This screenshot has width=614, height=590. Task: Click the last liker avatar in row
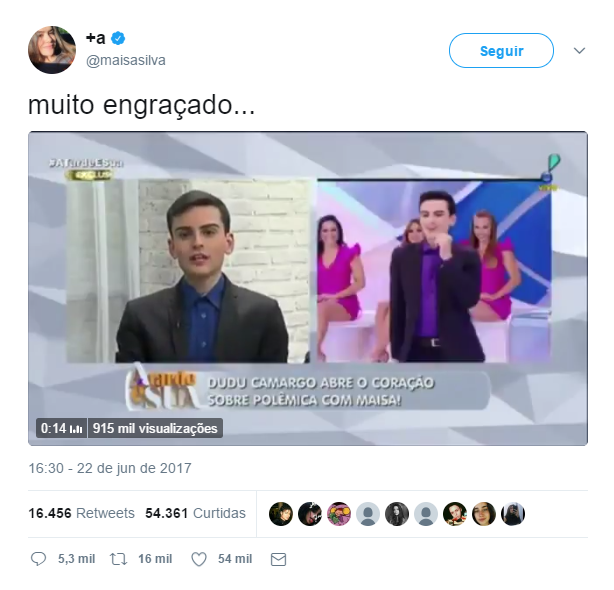click(x=513, y=514)
